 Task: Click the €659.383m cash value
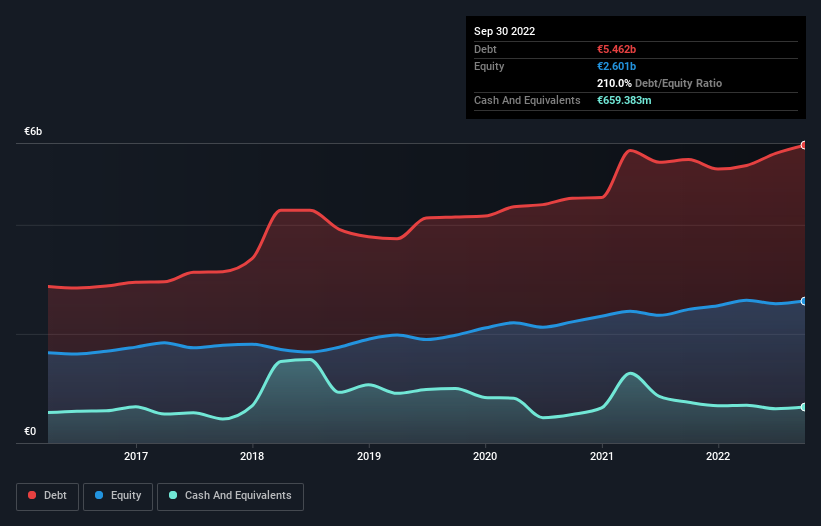tap(624, 100)
